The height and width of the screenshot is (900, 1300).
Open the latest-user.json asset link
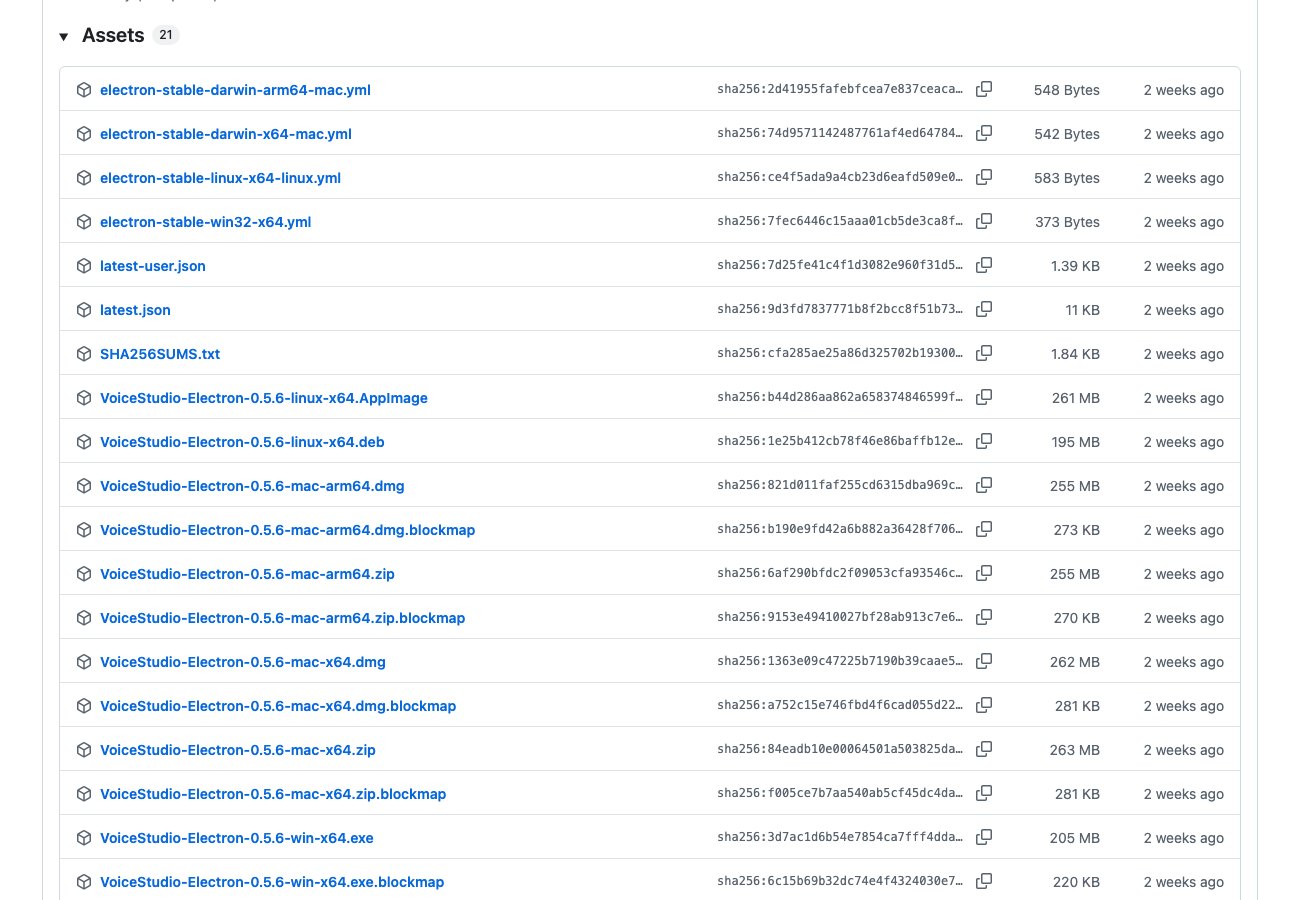pos(153,266)
